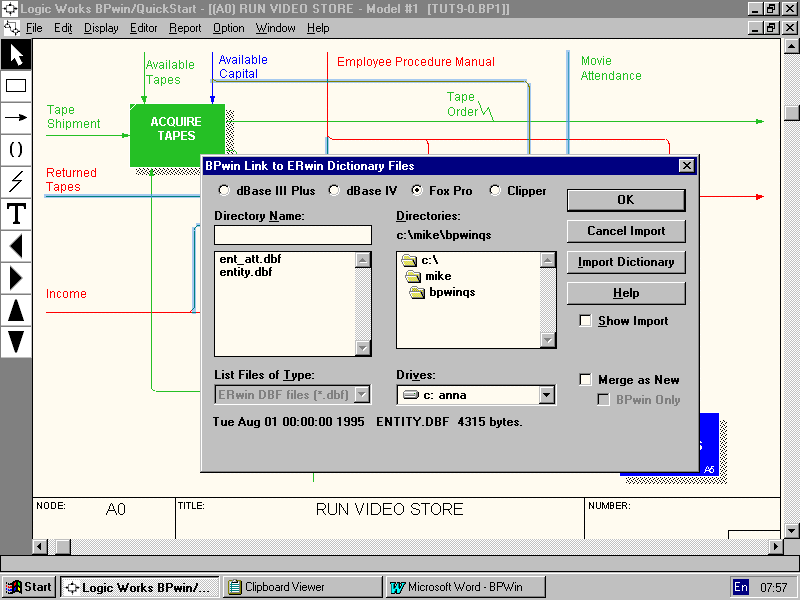Click the ACQUIRE TAPES activity box
This screenshot has width=800, height=600.
pyautogui.click(x=177, y=135)
